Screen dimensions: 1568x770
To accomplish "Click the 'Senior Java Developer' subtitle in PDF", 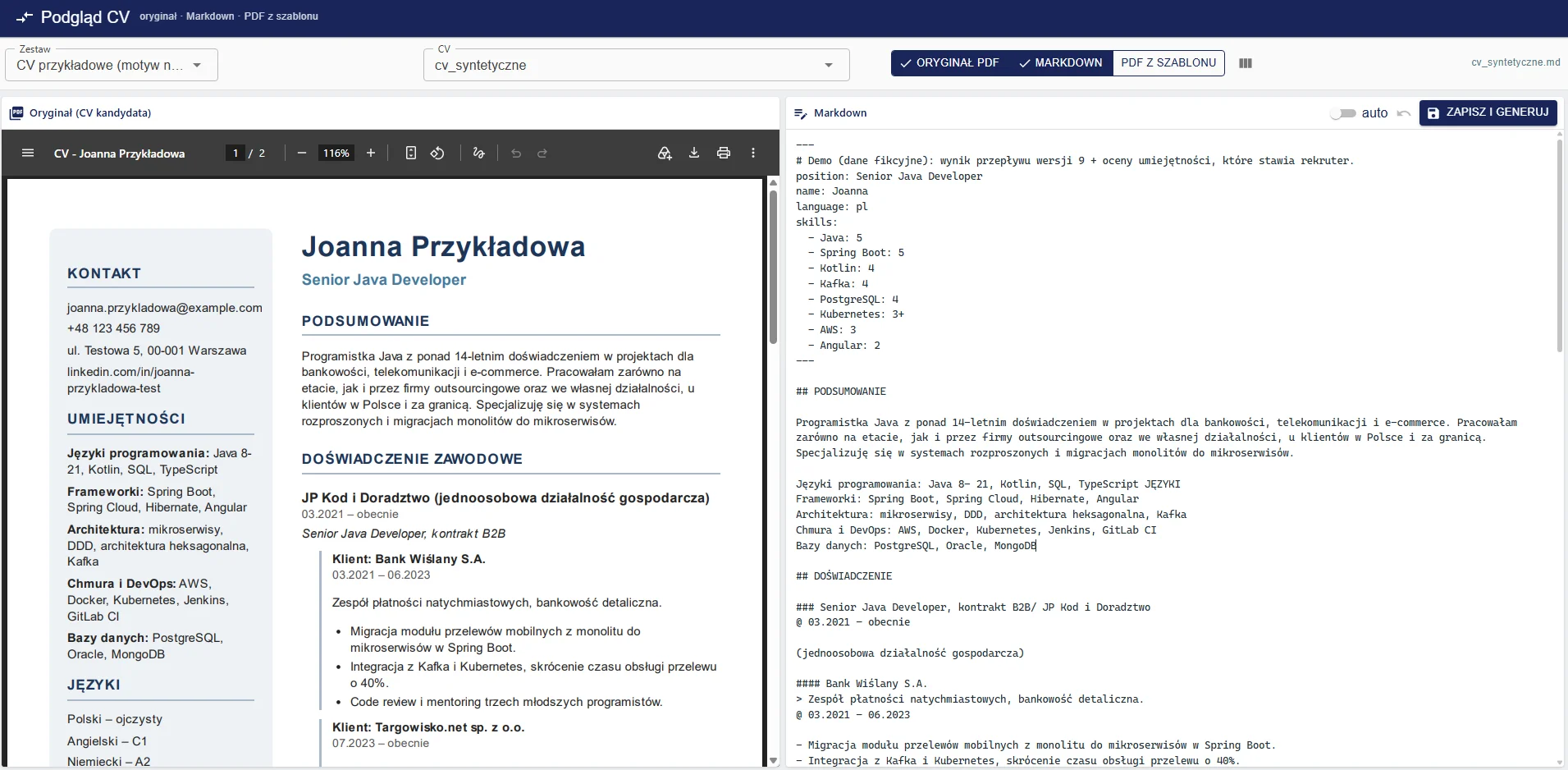I will click(x=384, y=280).
